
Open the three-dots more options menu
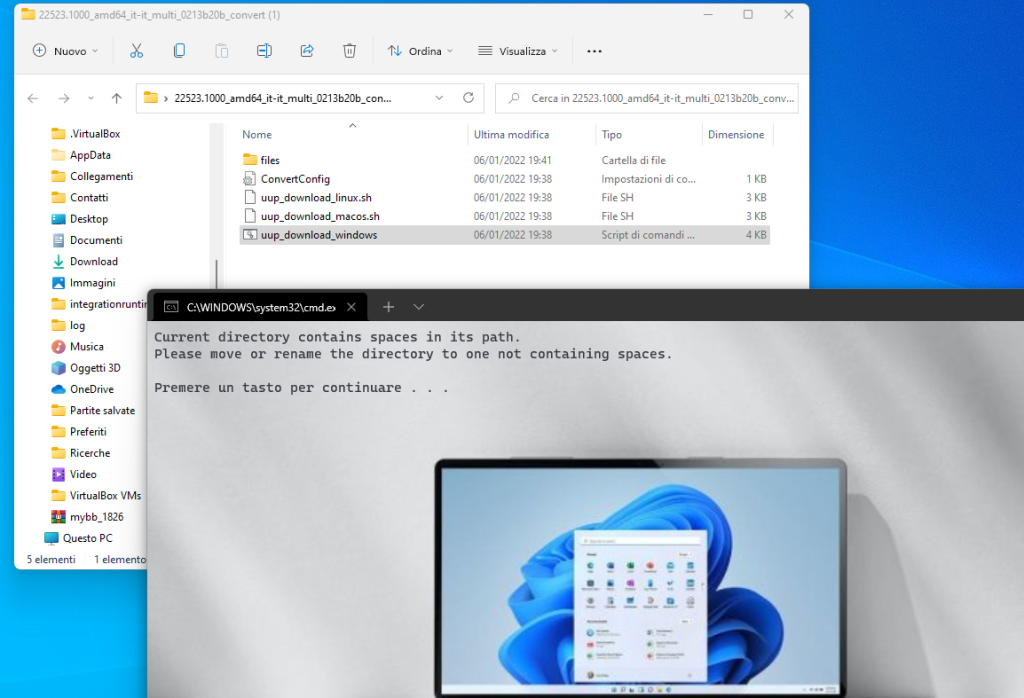[594, 50]
